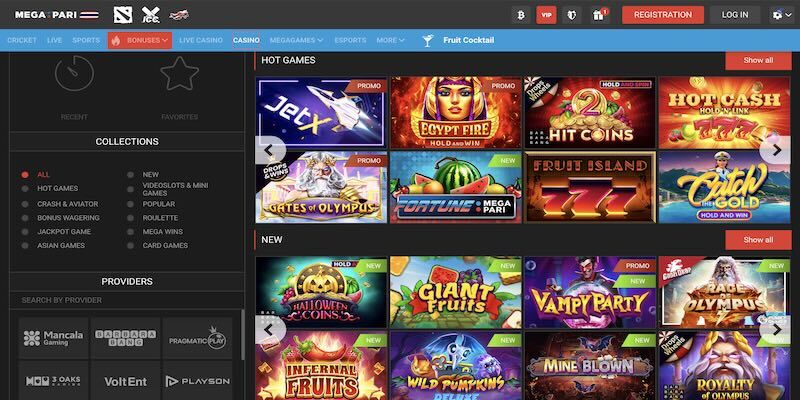Screen dimensions: 800x400
Task: Select Mega Wins collection filter
Action: 162,232
